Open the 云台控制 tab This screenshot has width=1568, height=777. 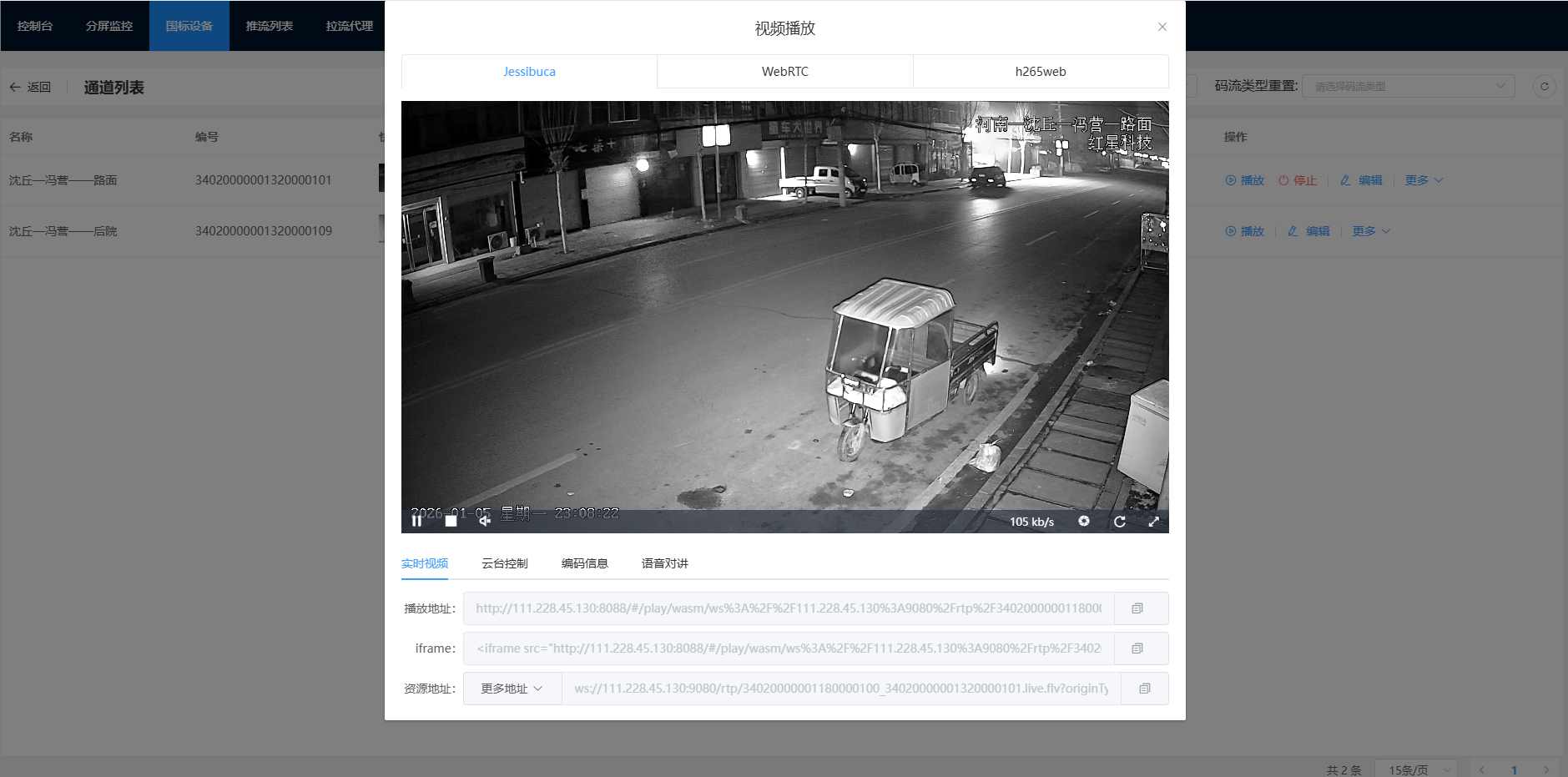pos(504,563)
